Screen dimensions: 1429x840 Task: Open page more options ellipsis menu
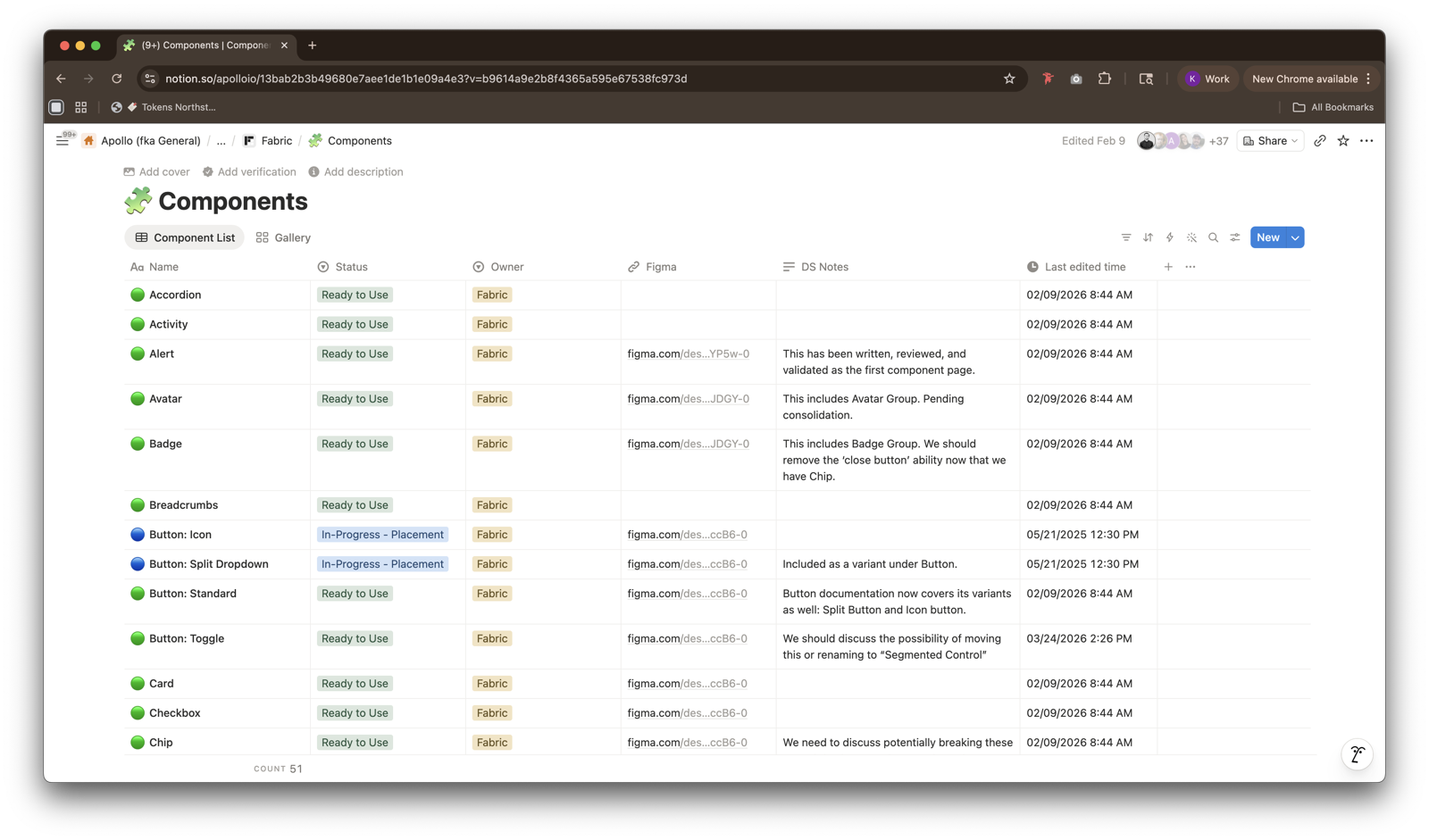click(x=1366, y=141)
